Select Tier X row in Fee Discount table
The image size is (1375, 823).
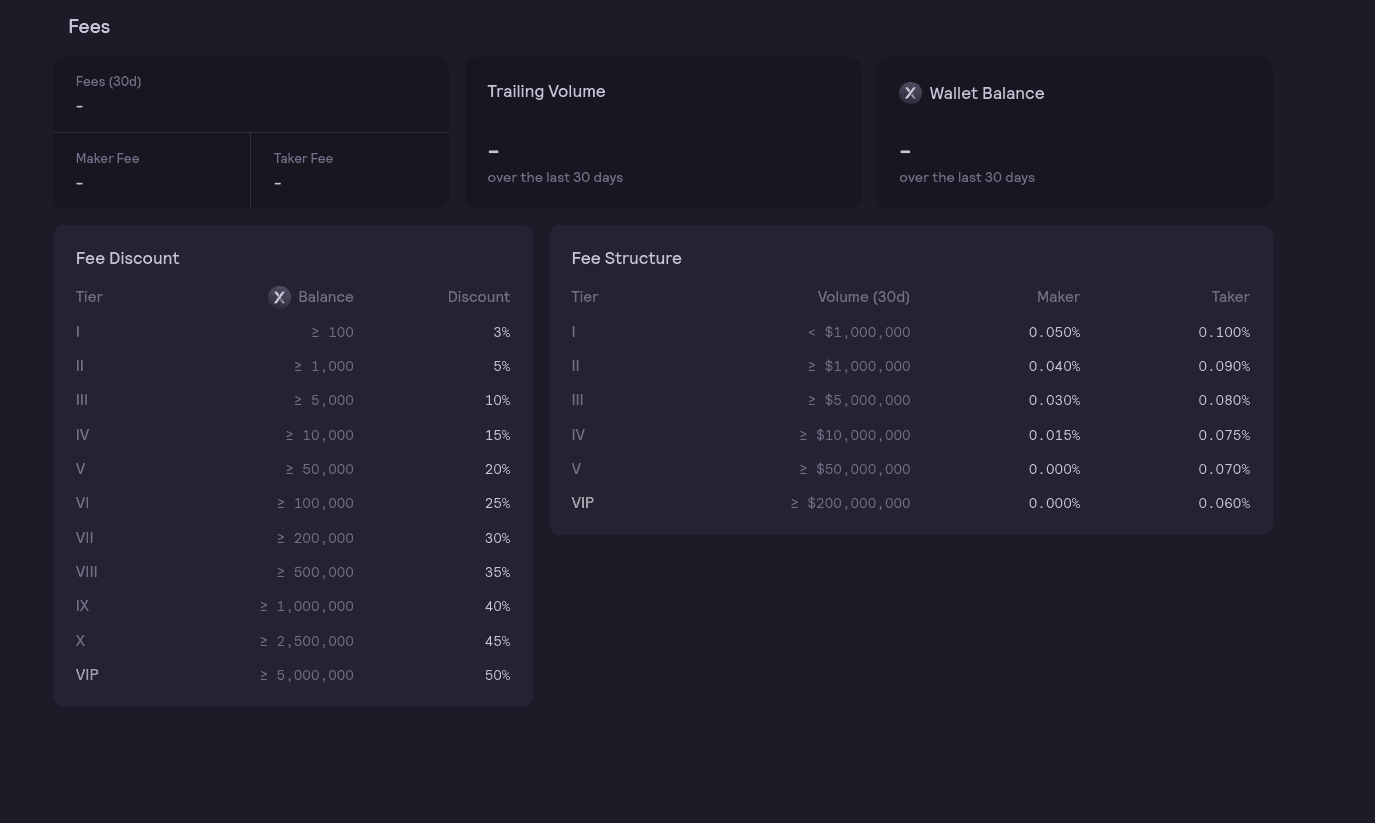point(293,640)
